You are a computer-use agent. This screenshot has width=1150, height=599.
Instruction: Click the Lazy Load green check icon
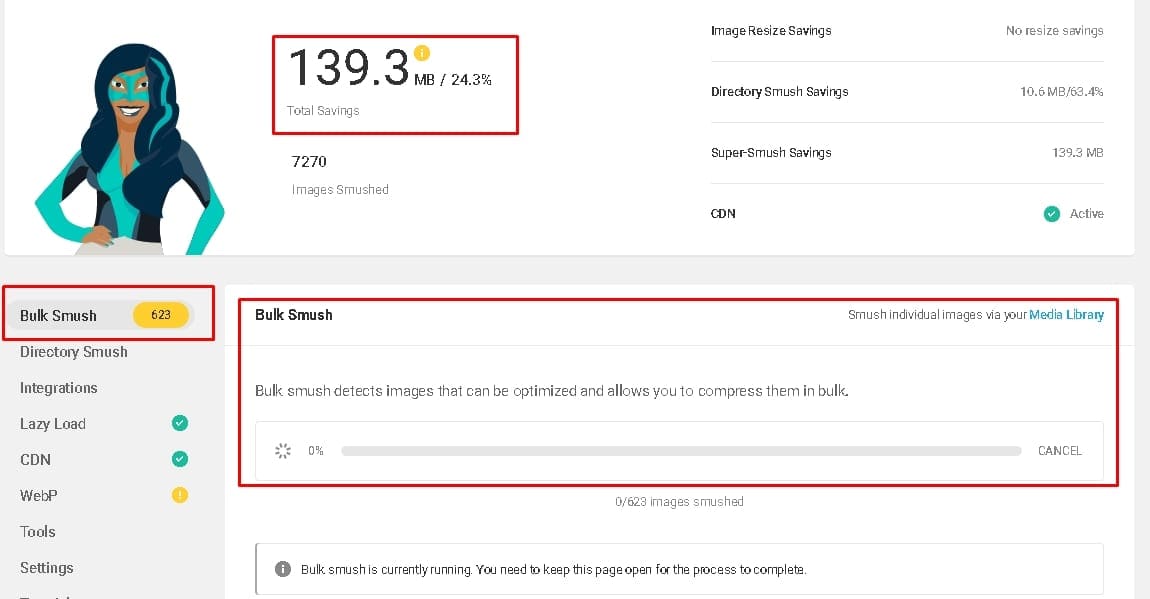tap(180, 423)
